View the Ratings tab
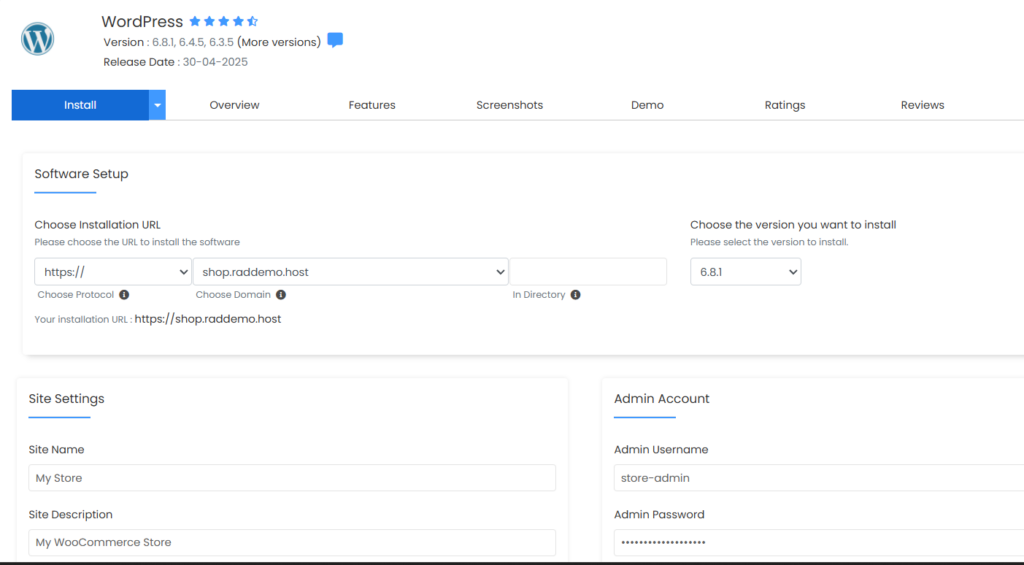Screen dimensions: 1024x565 point(784,105)
